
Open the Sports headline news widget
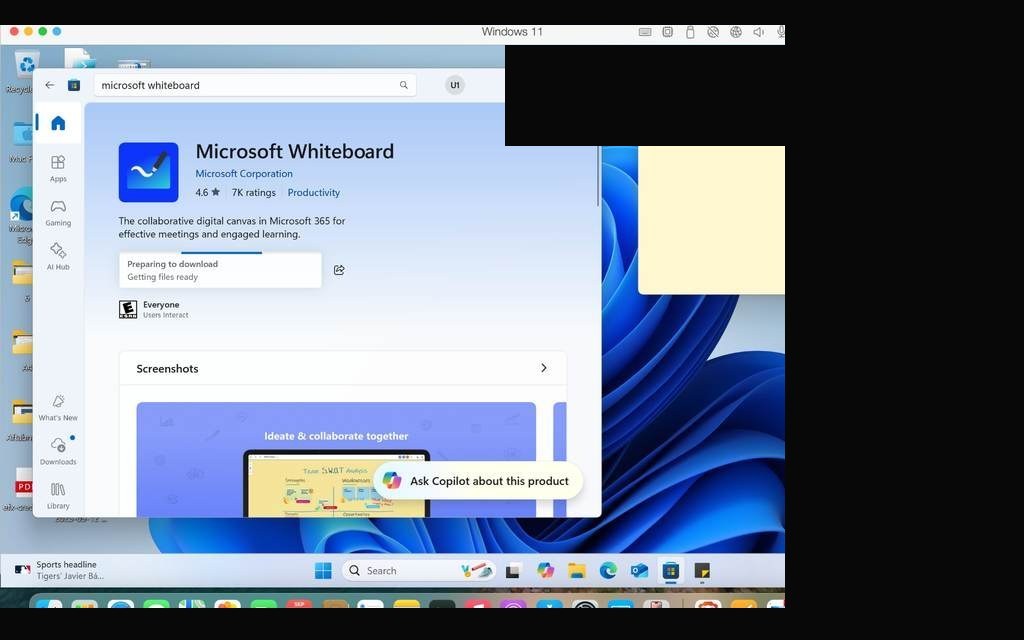pyautogui.click(x=59, y=570)
